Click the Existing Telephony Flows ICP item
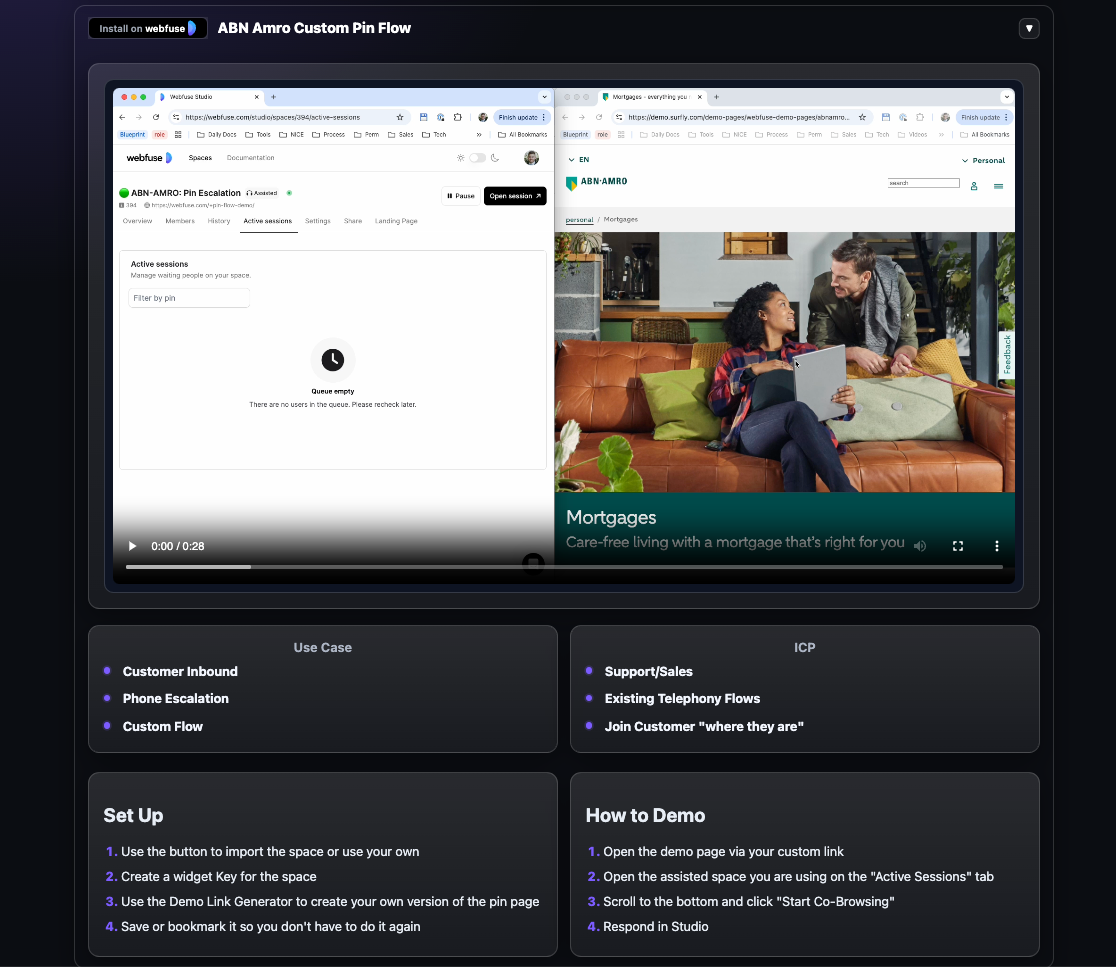 tap(682, 699)
